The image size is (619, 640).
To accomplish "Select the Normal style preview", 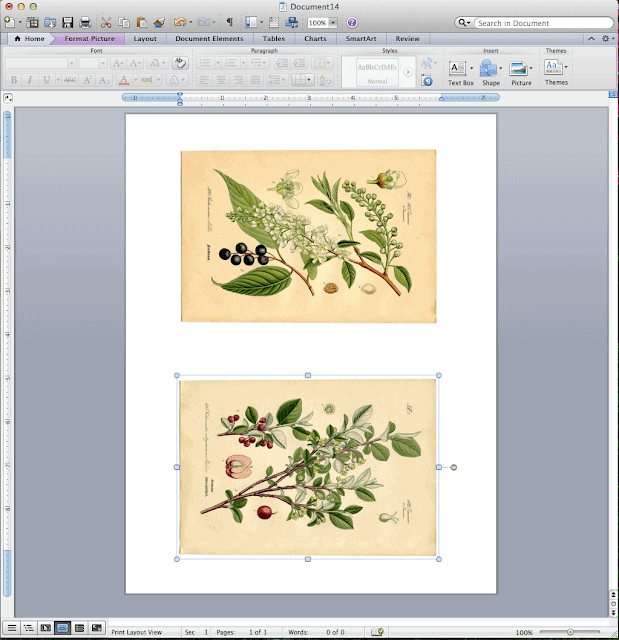I will point(377,72).
